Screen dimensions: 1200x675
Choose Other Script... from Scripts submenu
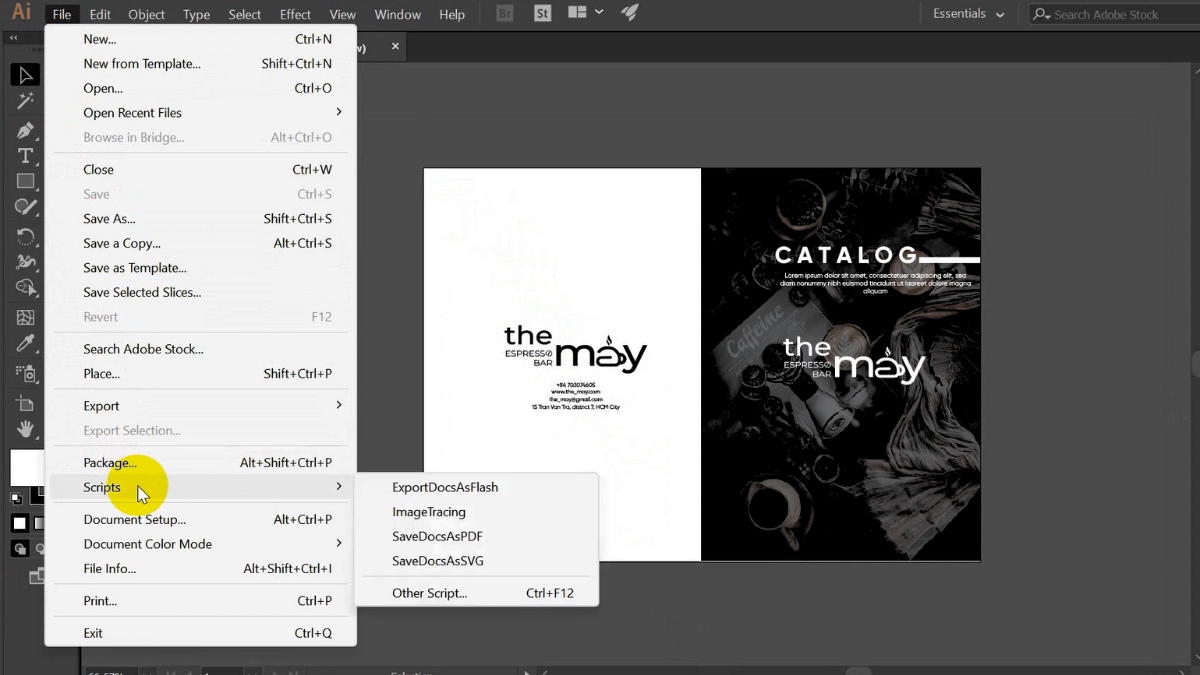[477, 593]
